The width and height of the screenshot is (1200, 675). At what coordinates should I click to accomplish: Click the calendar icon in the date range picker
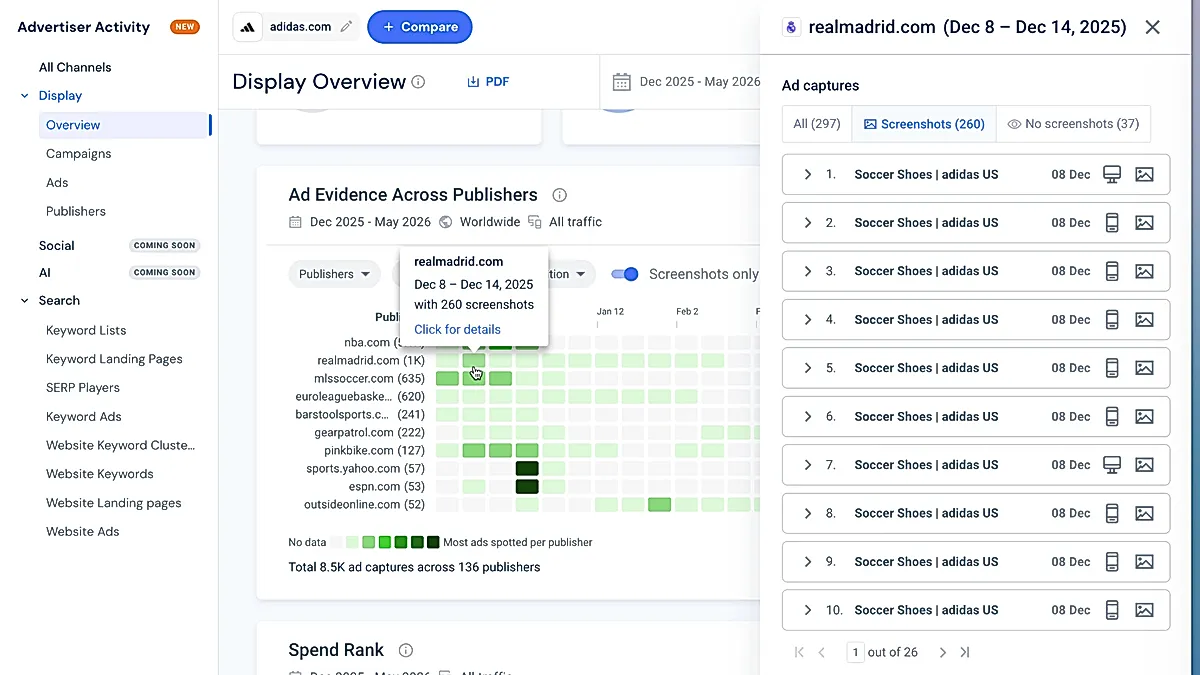[622, 82]
